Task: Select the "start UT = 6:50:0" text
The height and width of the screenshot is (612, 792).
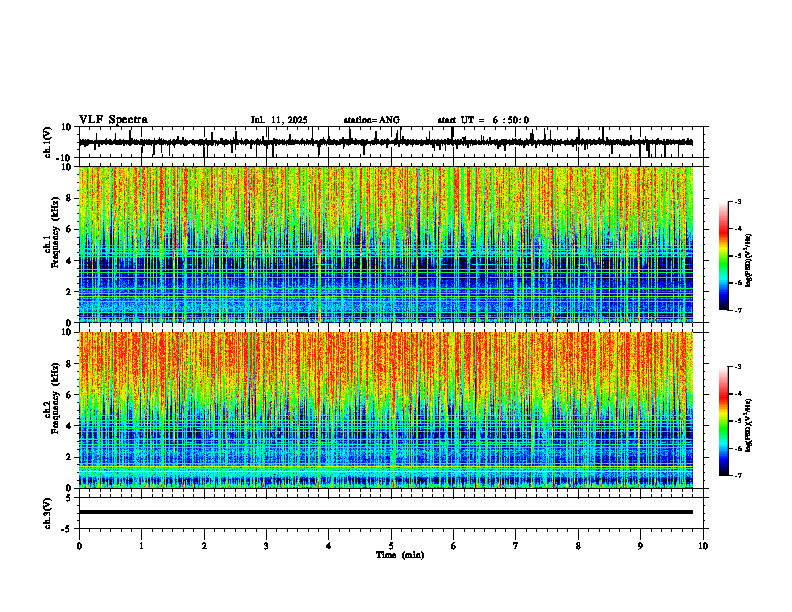Action: tap(483, 120)
